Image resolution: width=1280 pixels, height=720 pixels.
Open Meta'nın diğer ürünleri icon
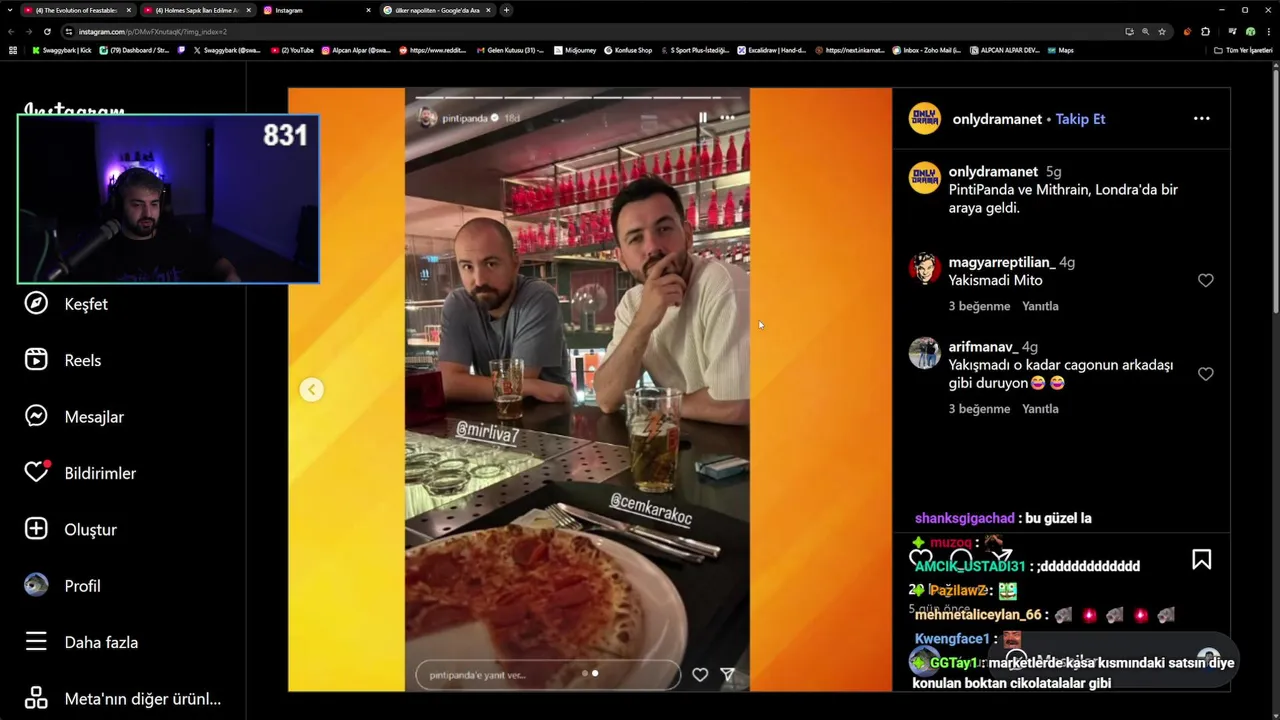pos(36,698)
